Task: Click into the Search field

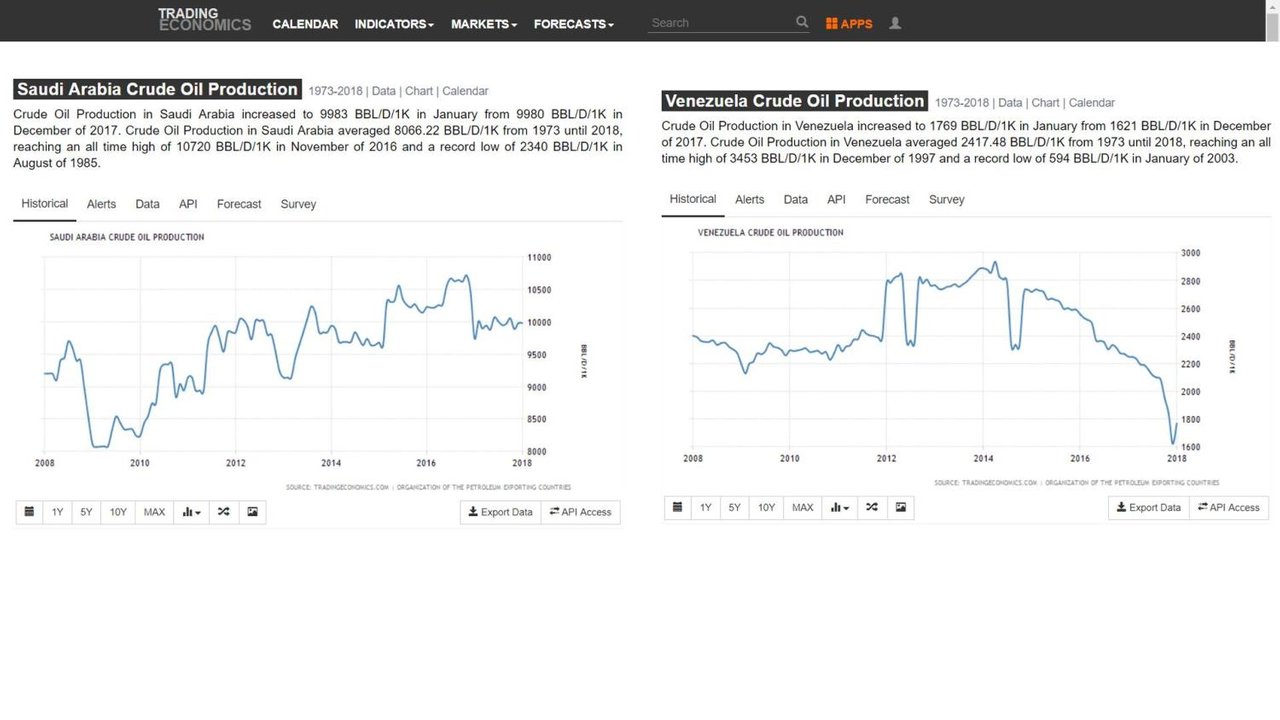Action: point(720,22)
